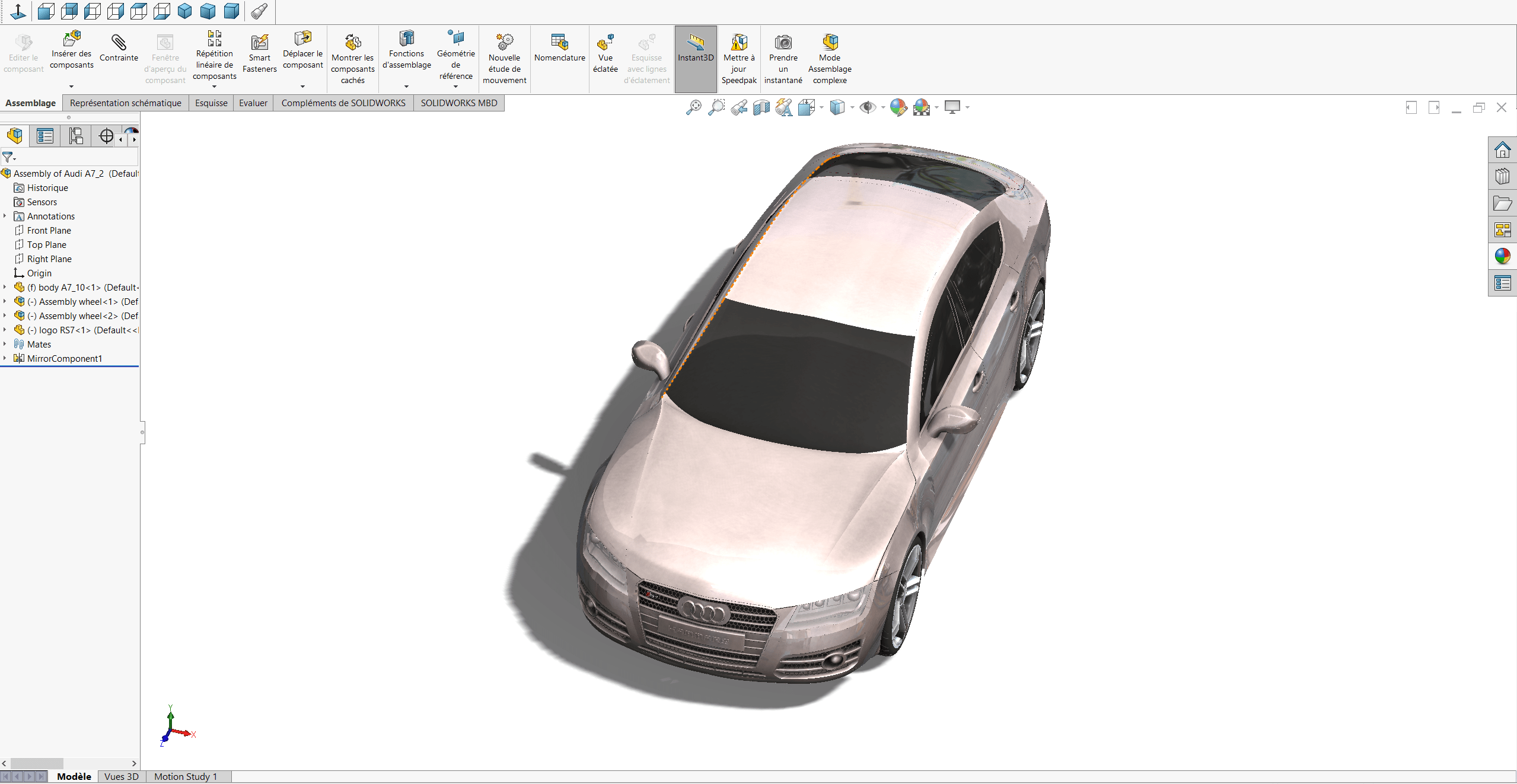
Task: Switch to Esquisse tab
Action: [x=211, y=103]
